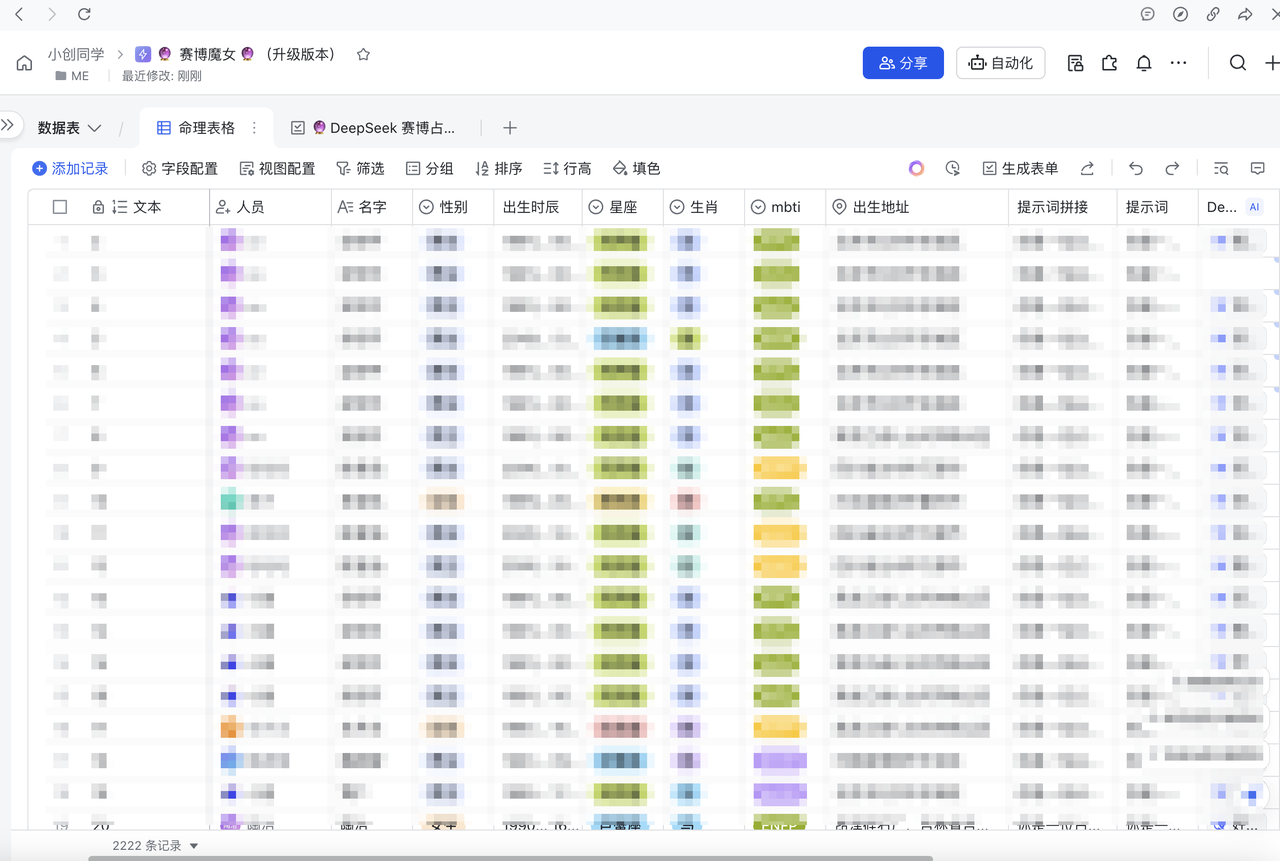This screenshot has width=1280, height=861.
Task: Select the 文本 column header
Action: tap(147, 207)
